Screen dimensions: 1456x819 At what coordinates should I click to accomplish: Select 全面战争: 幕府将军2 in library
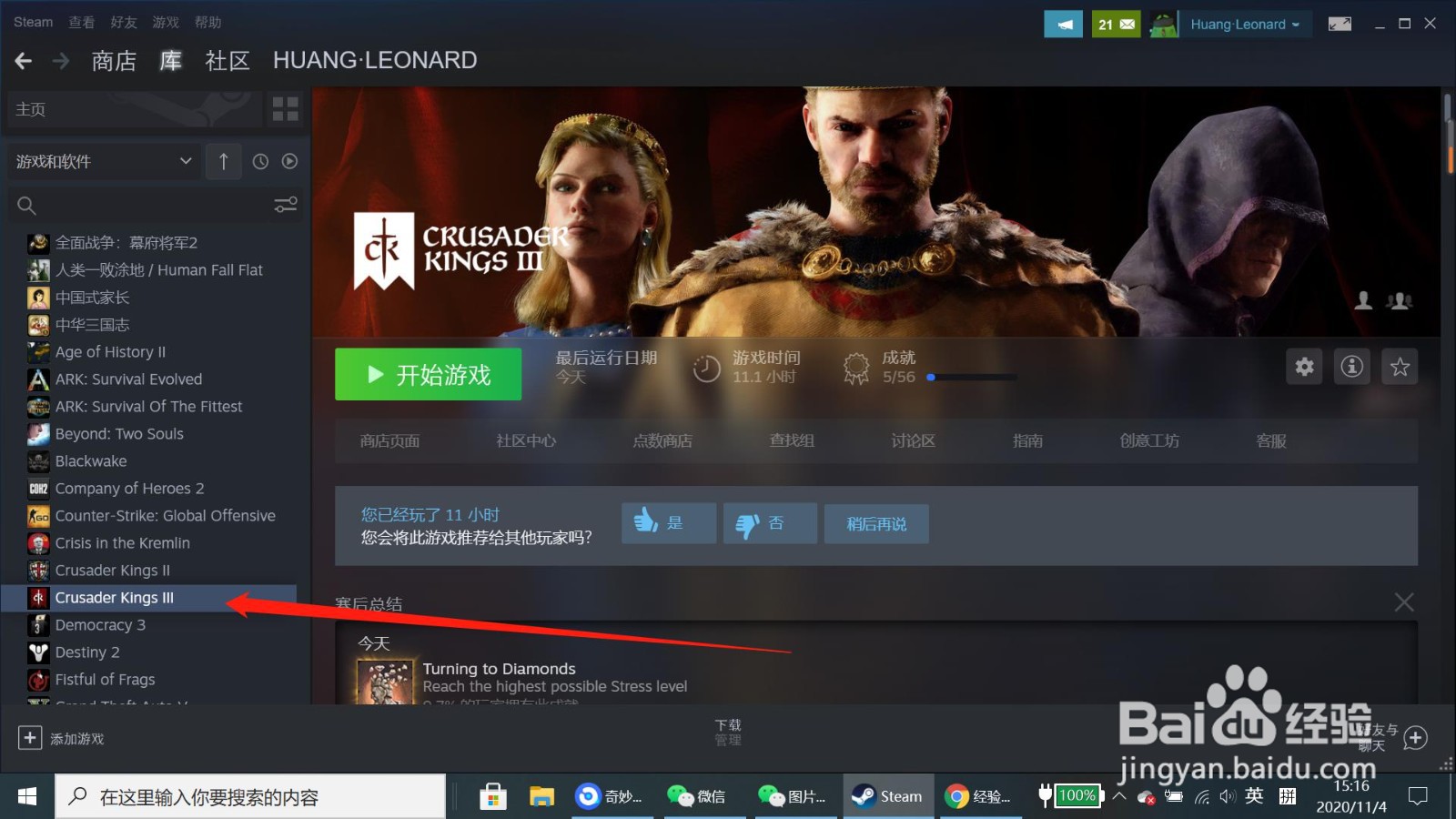149,243
